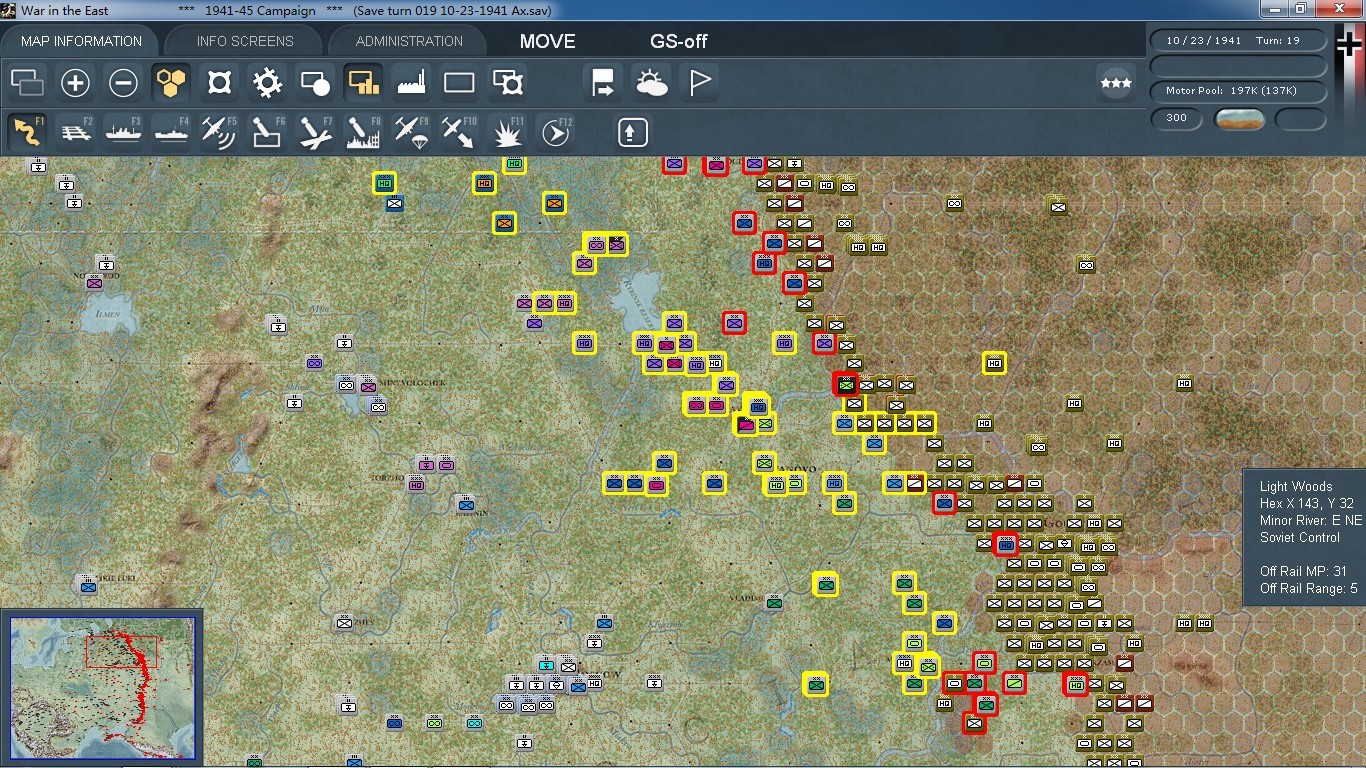Click the Light Woods terrain text
The width and height of the screenshot is (1366, 768).
coord(1296,487)
